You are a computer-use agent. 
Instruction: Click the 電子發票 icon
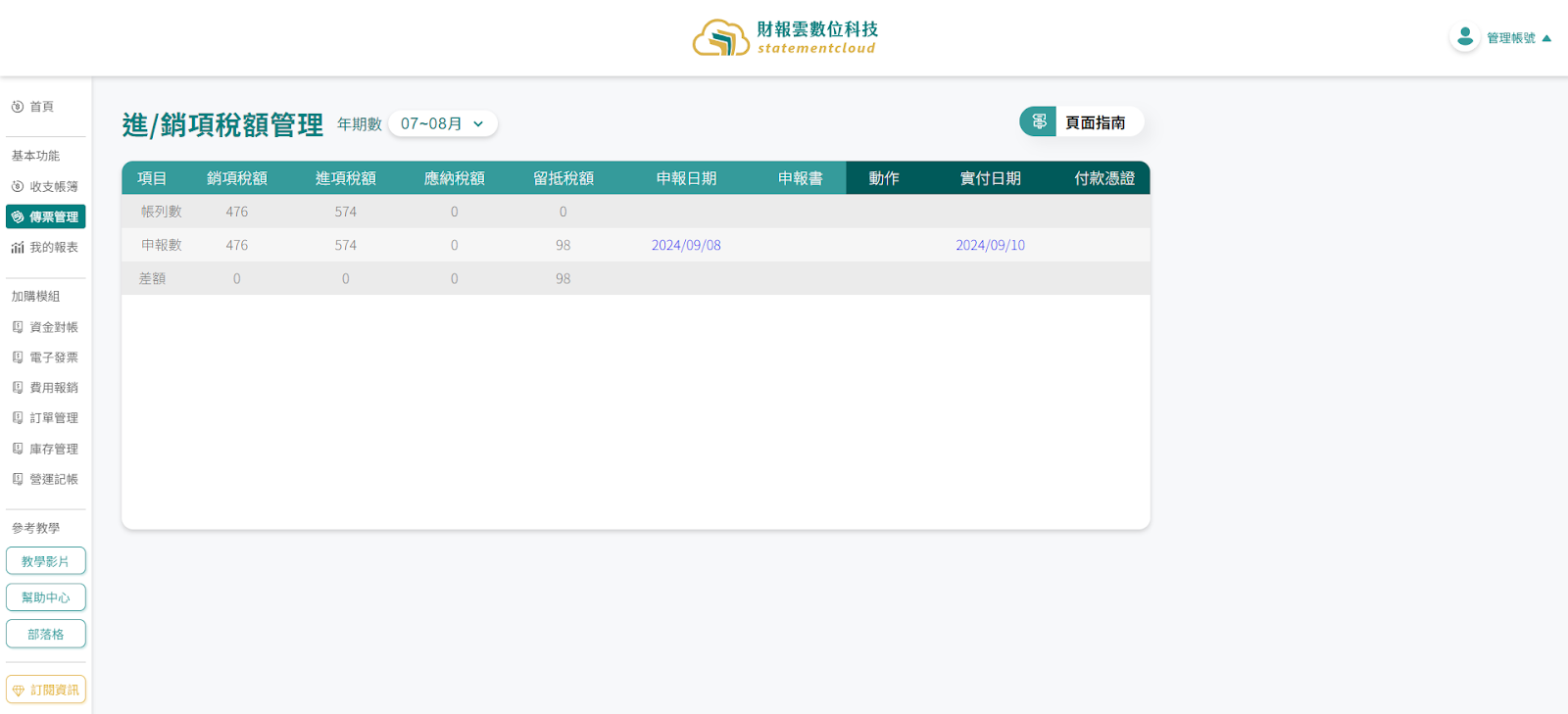[x=18, y=357]
